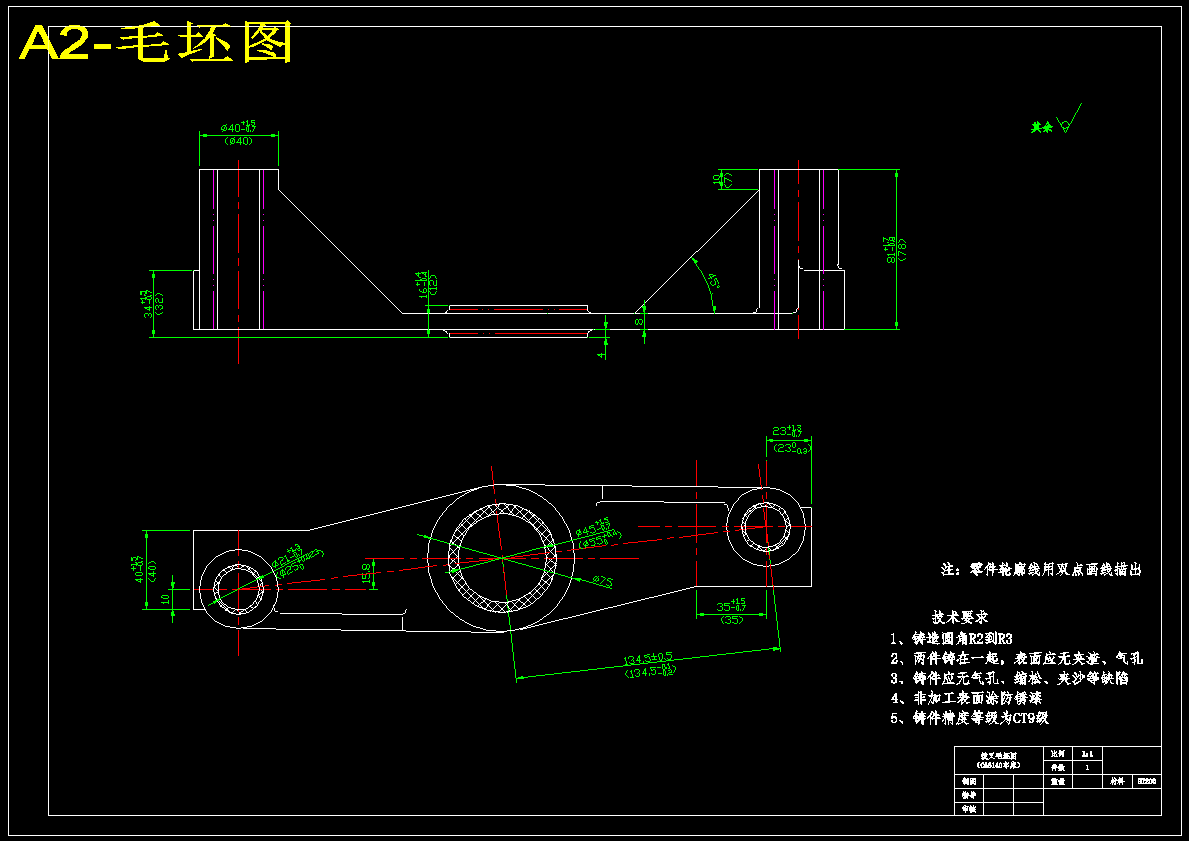This screenshot has height=841, width=1189.
Task: Select the 16 (12) thickness dimension
Action: 428,283
